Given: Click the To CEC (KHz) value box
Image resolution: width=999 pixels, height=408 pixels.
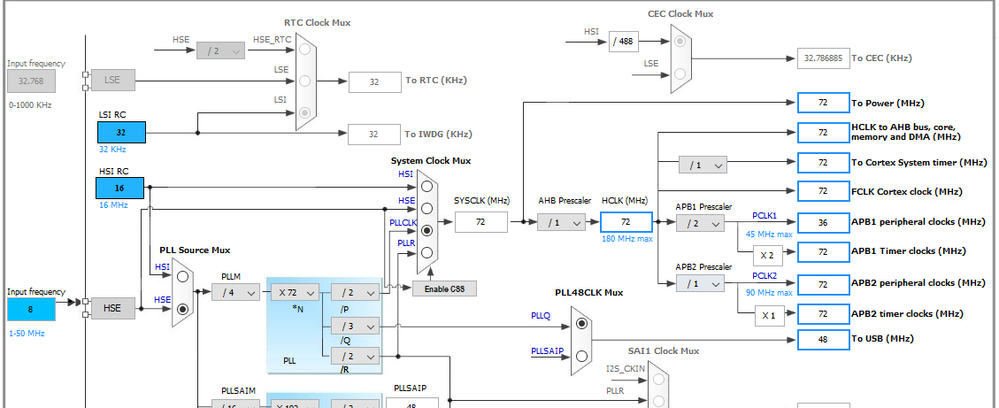Looking at the screenshot, I should point(823,58).
